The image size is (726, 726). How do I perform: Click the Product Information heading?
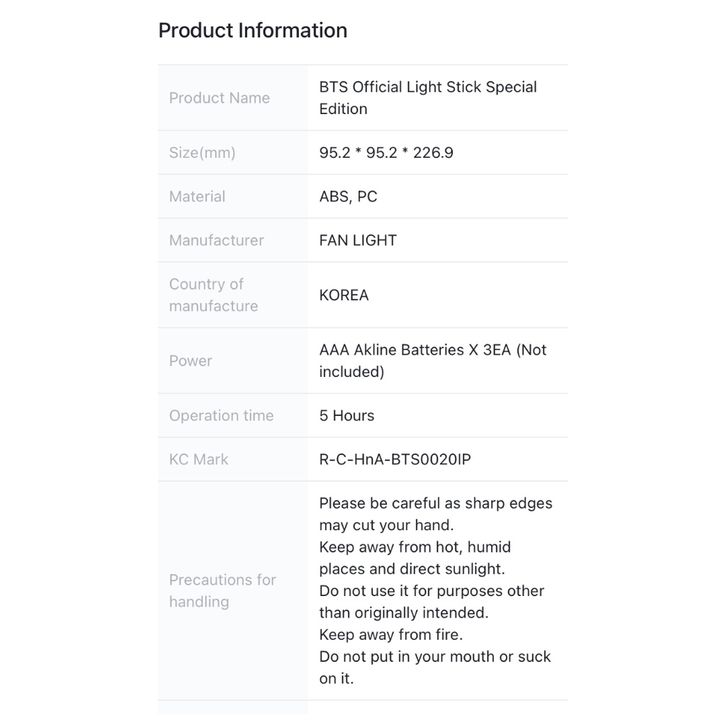click(x=252, y=31)
